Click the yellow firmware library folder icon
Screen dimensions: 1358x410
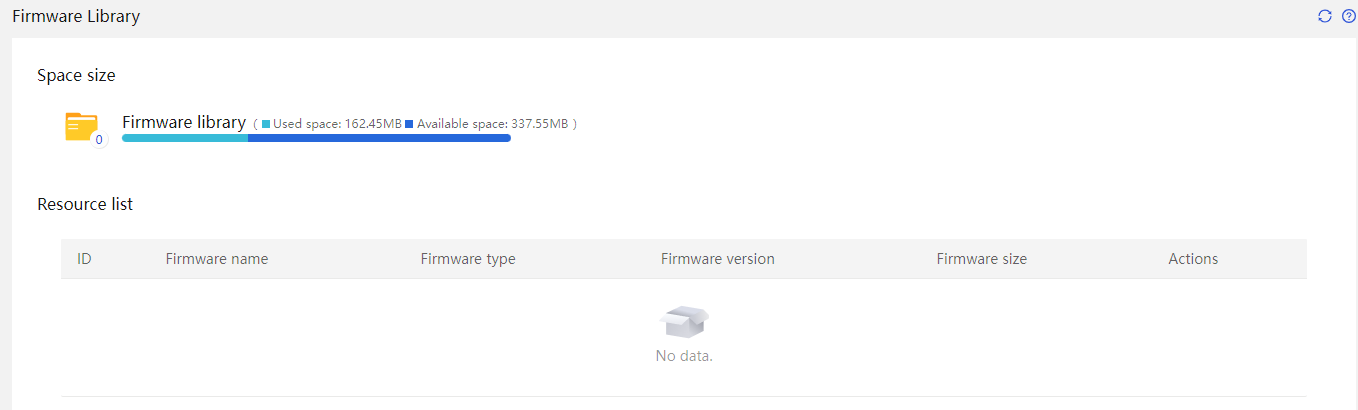pos(82,127)
